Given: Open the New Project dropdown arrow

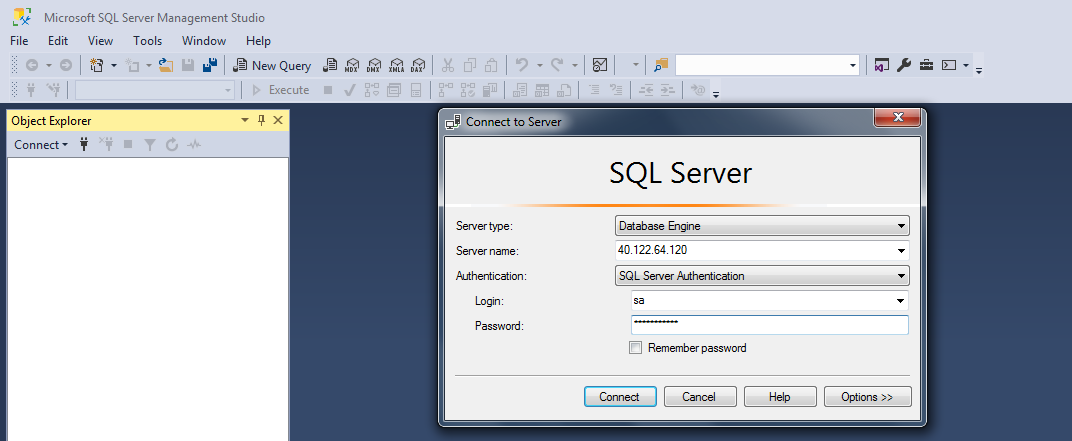Looking at the screenshot, I should pos(113,66).
